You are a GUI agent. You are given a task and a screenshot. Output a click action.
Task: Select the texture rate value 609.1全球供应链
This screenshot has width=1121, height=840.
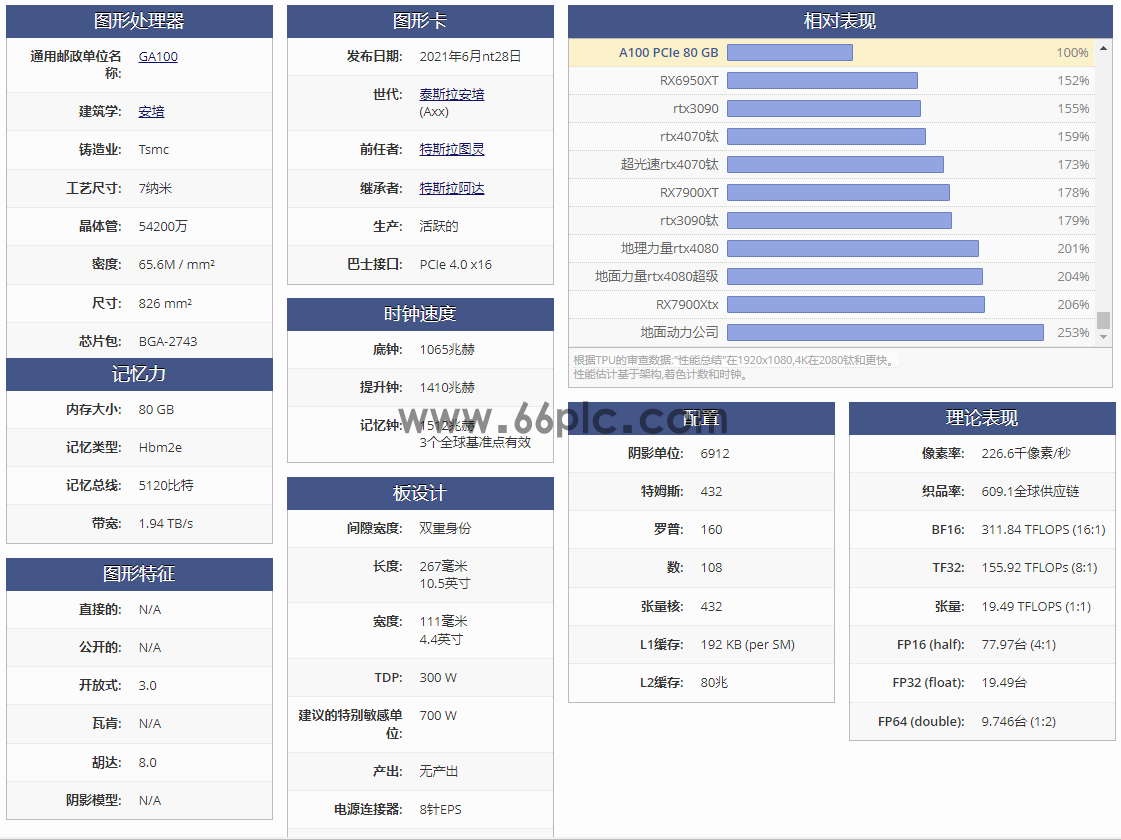pos(1030,492)
